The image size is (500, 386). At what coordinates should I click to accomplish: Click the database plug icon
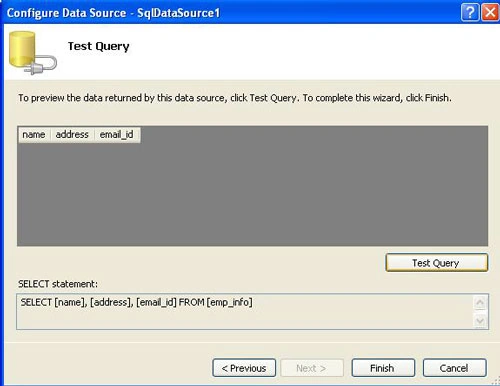(32, 53)
